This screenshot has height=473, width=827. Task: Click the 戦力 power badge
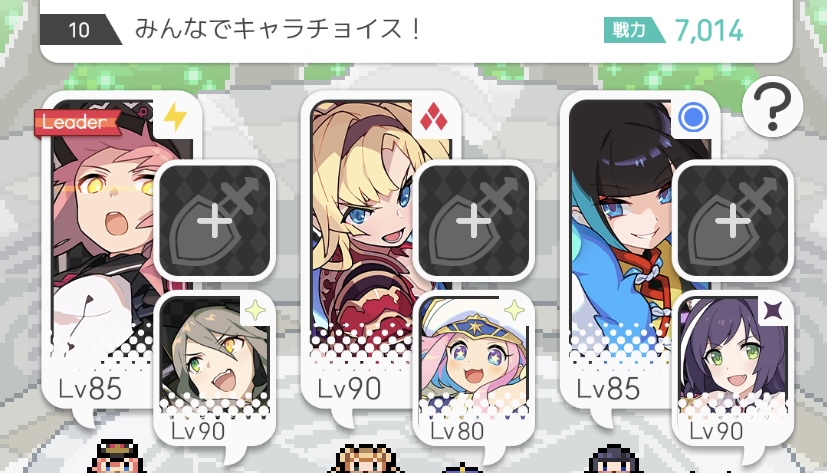click(x=633, y=30)
